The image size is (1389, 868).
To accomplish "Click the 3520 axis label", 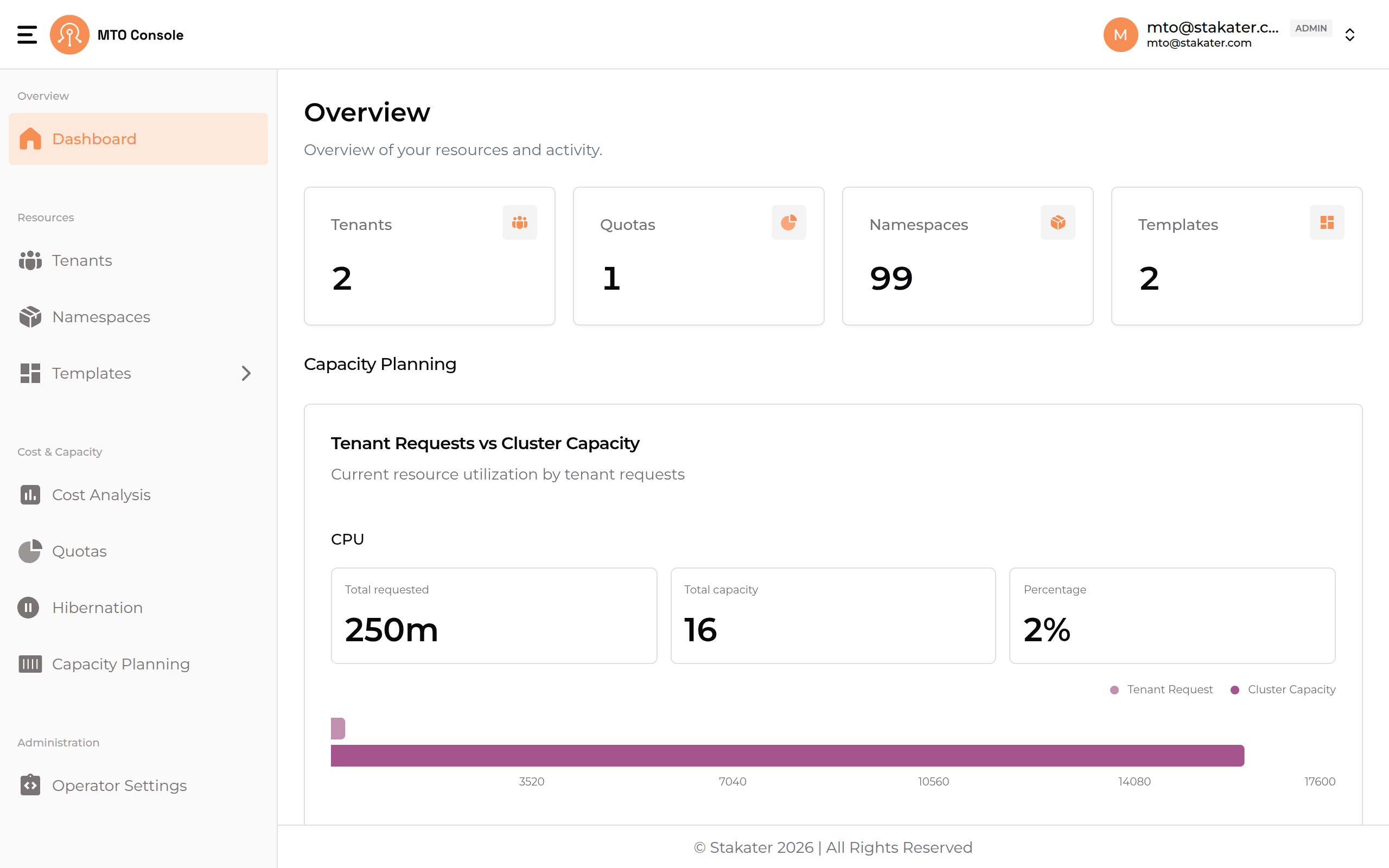I will [x=532, y=781].
